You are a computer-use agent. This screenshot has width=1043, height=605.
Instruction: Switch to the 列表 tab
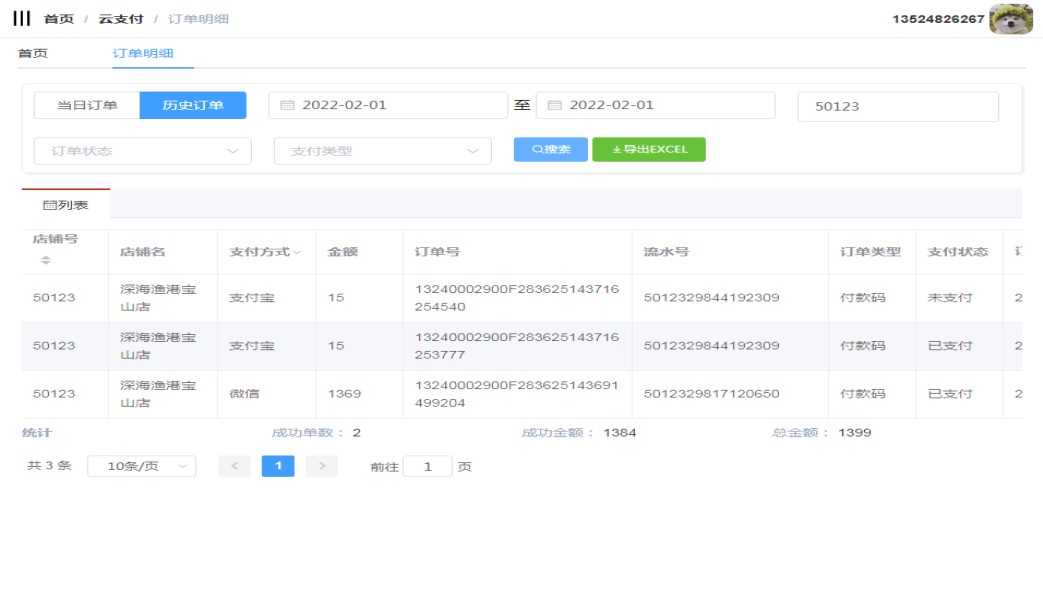(66, 205)
